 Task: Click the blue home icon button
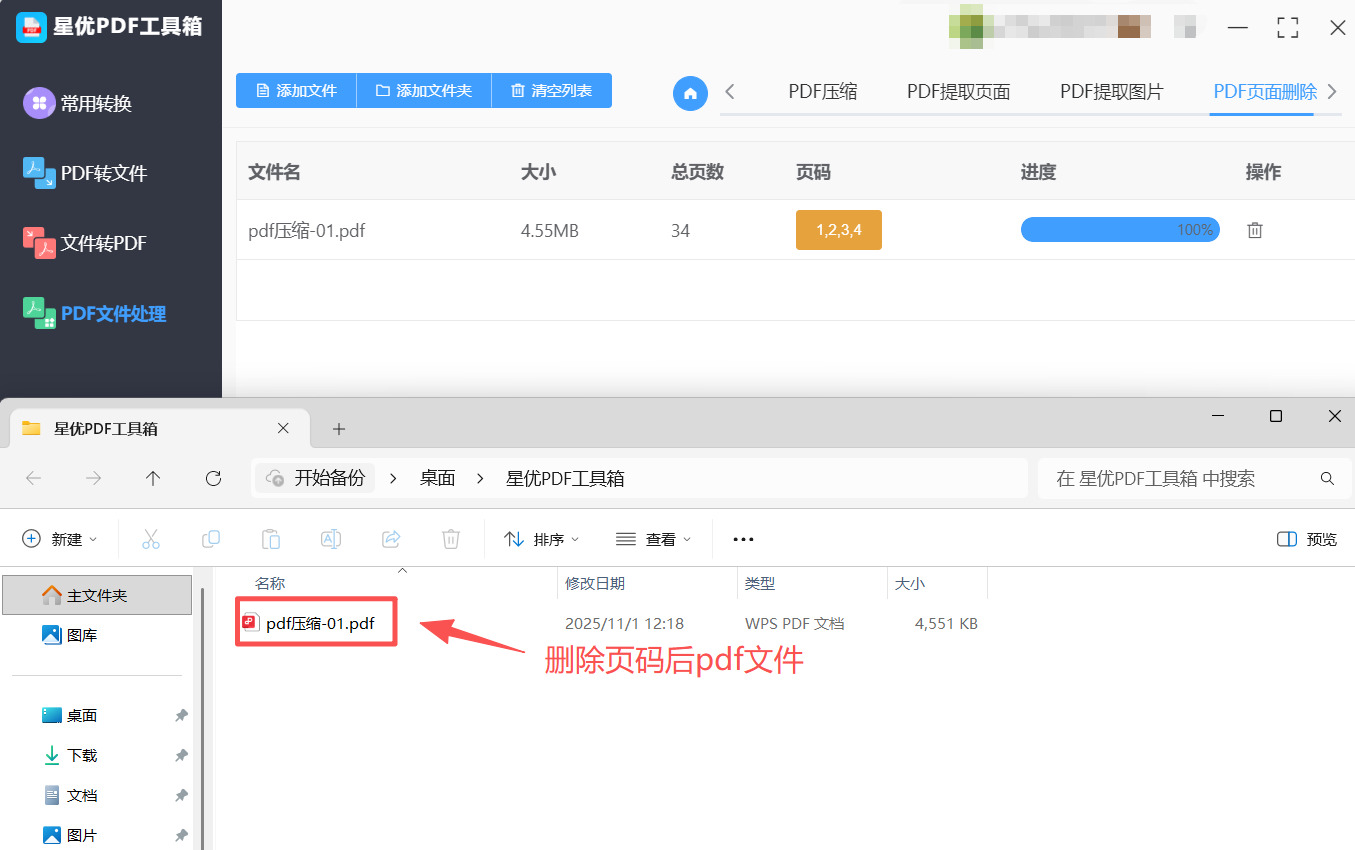point(690,93)
